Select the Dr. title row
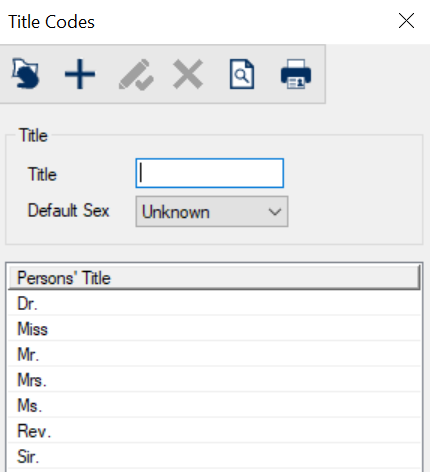Image resolution: width=430 pixels, height=472 pixels. click(214, 303)
